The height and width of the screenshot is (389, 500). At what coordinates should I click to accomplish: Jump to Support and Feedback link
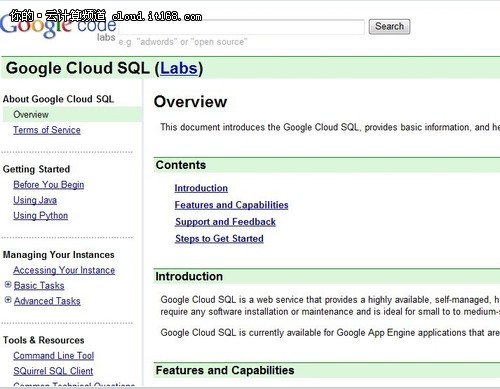[225, 222]
